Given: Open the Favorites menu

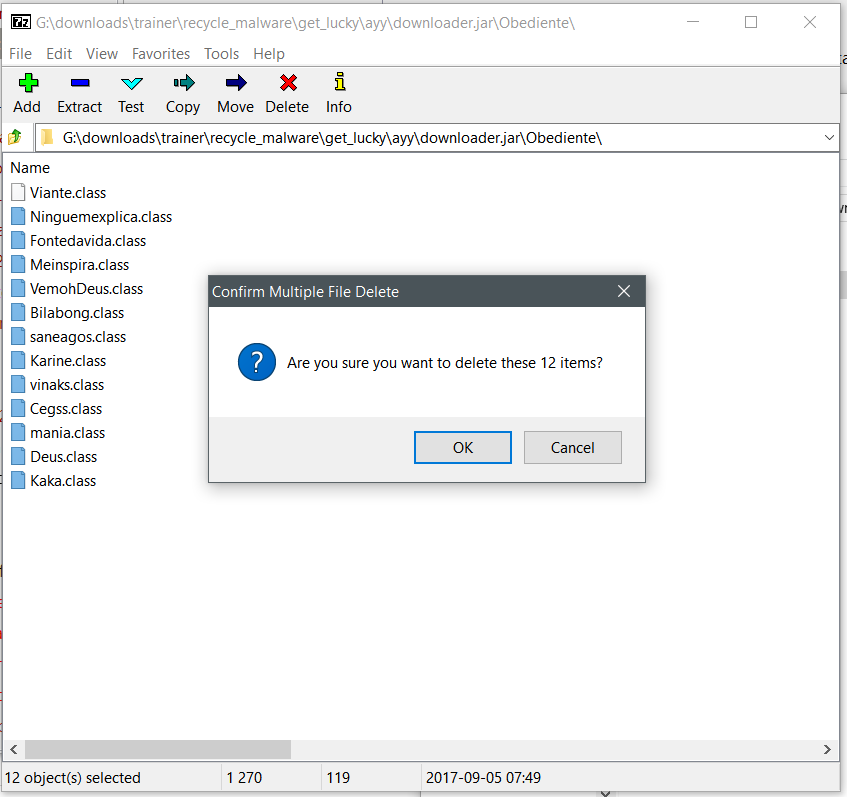Looking at the screenshot, I should [161, 54].
